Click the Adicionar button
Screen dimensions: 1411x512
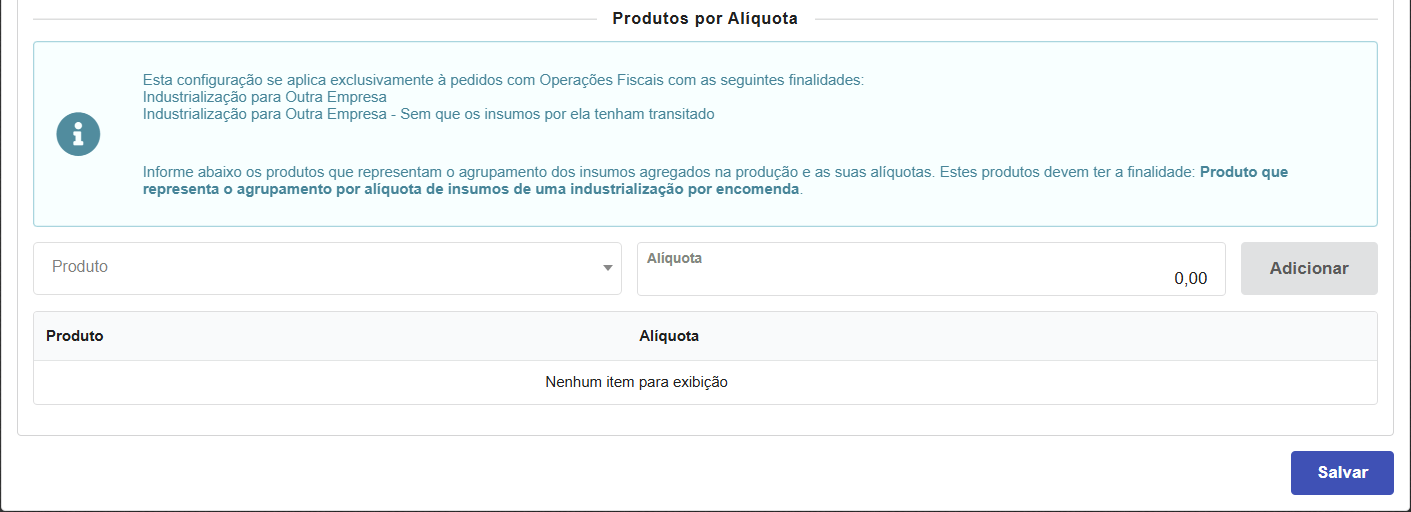click(x=1308, y=268)
